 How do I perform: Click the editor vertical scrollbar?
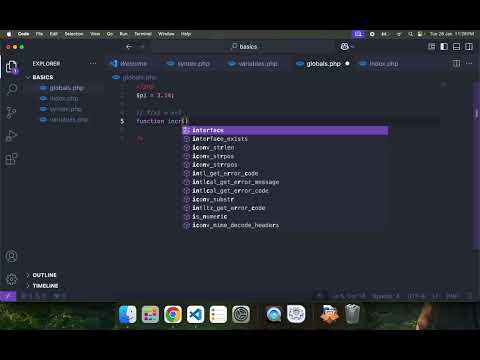pos(476,167)
